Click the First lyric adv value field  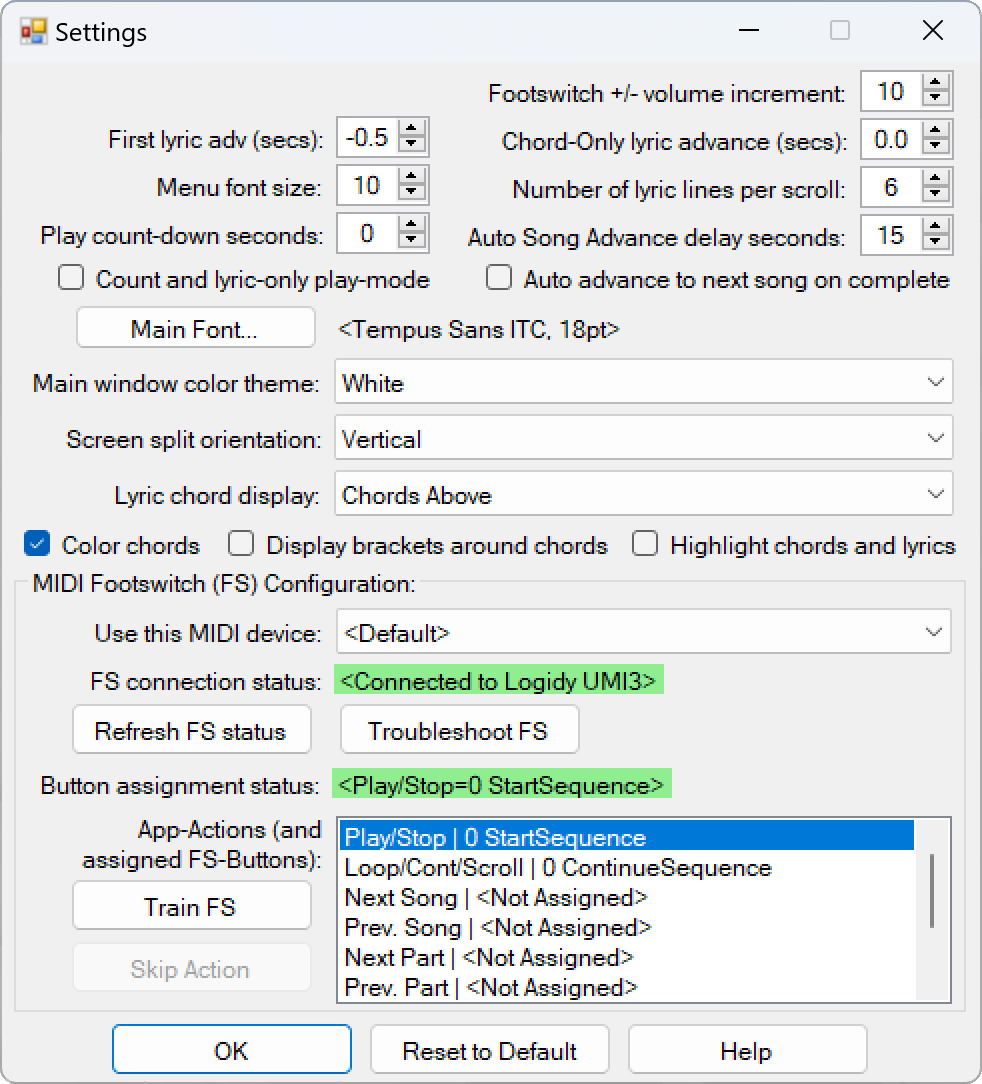(x=368, y=137)
